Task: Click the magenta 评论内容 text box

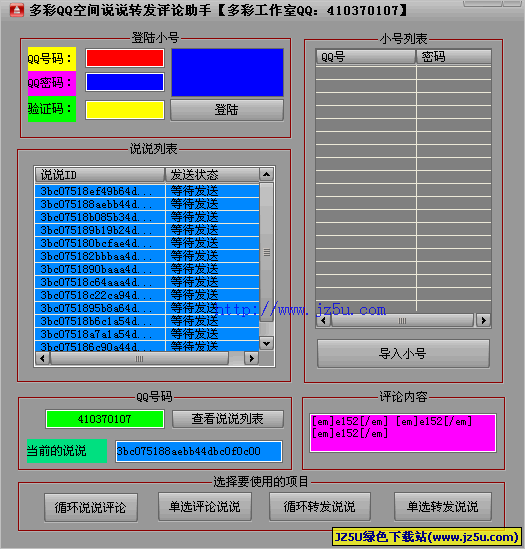Action: click(x=403, y=433)
